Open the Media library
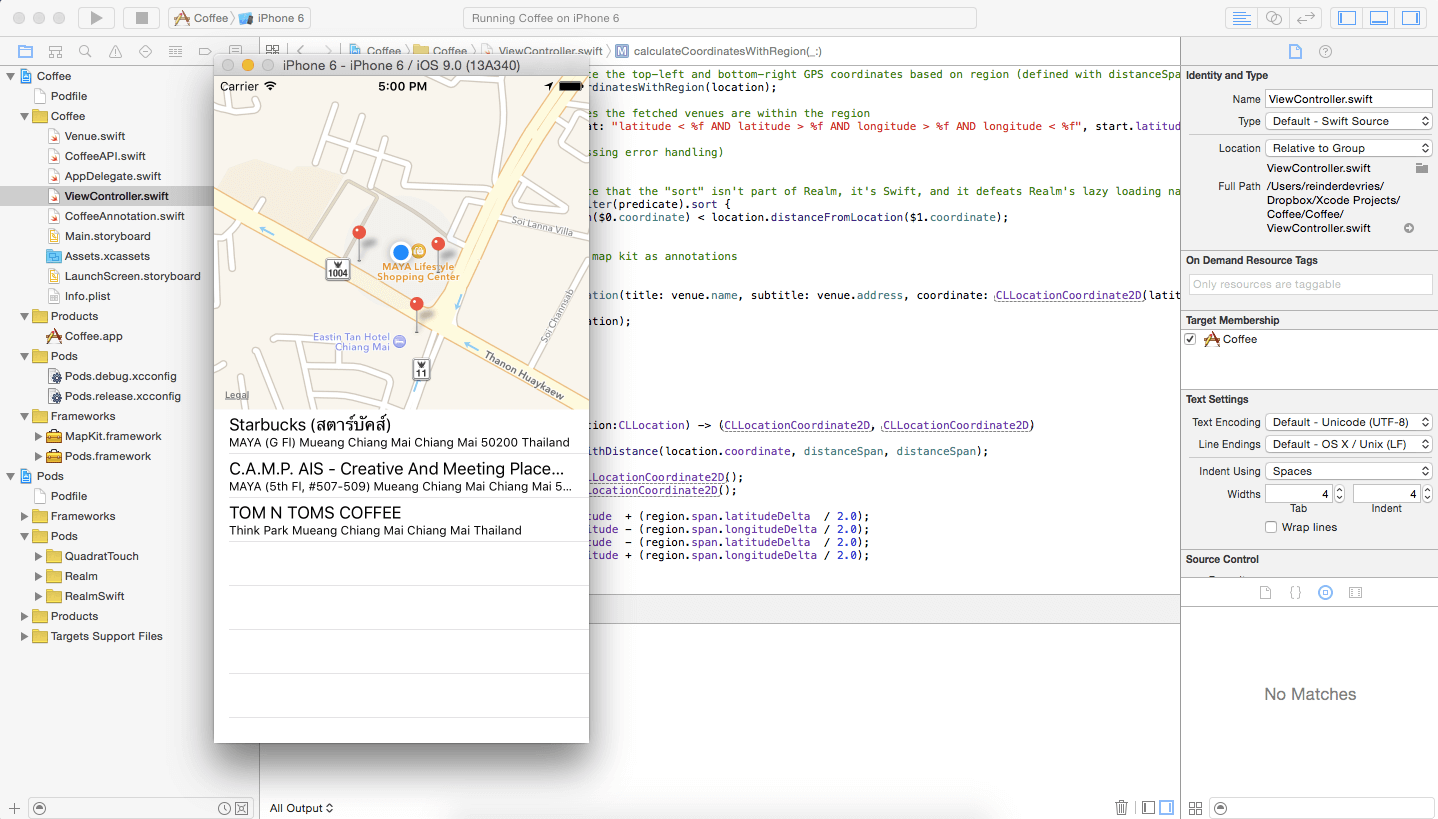This screenshot has width=1438, height=819. pyautogui.click(x=1355, y=592)
